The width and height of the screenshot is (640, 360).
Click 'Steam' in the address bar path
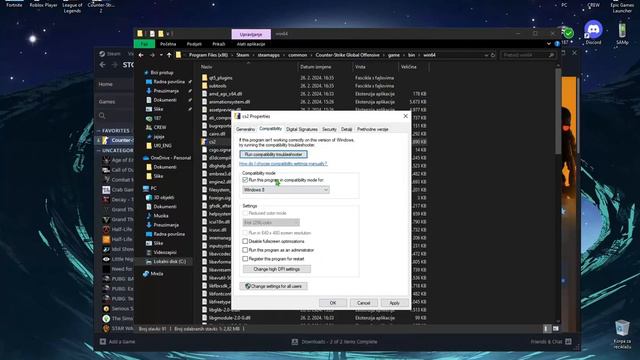tap(242, 55)
